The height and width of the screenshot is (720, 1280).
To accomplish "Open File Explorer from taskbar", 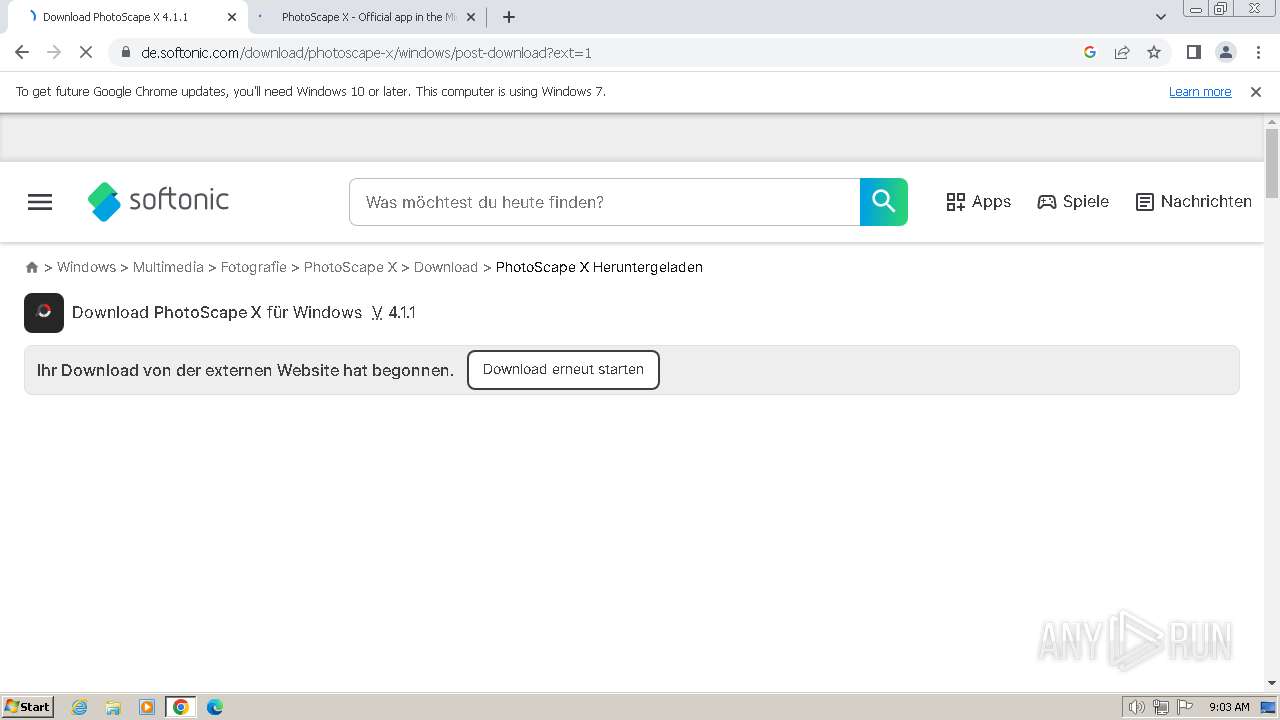I will point(113,707).
